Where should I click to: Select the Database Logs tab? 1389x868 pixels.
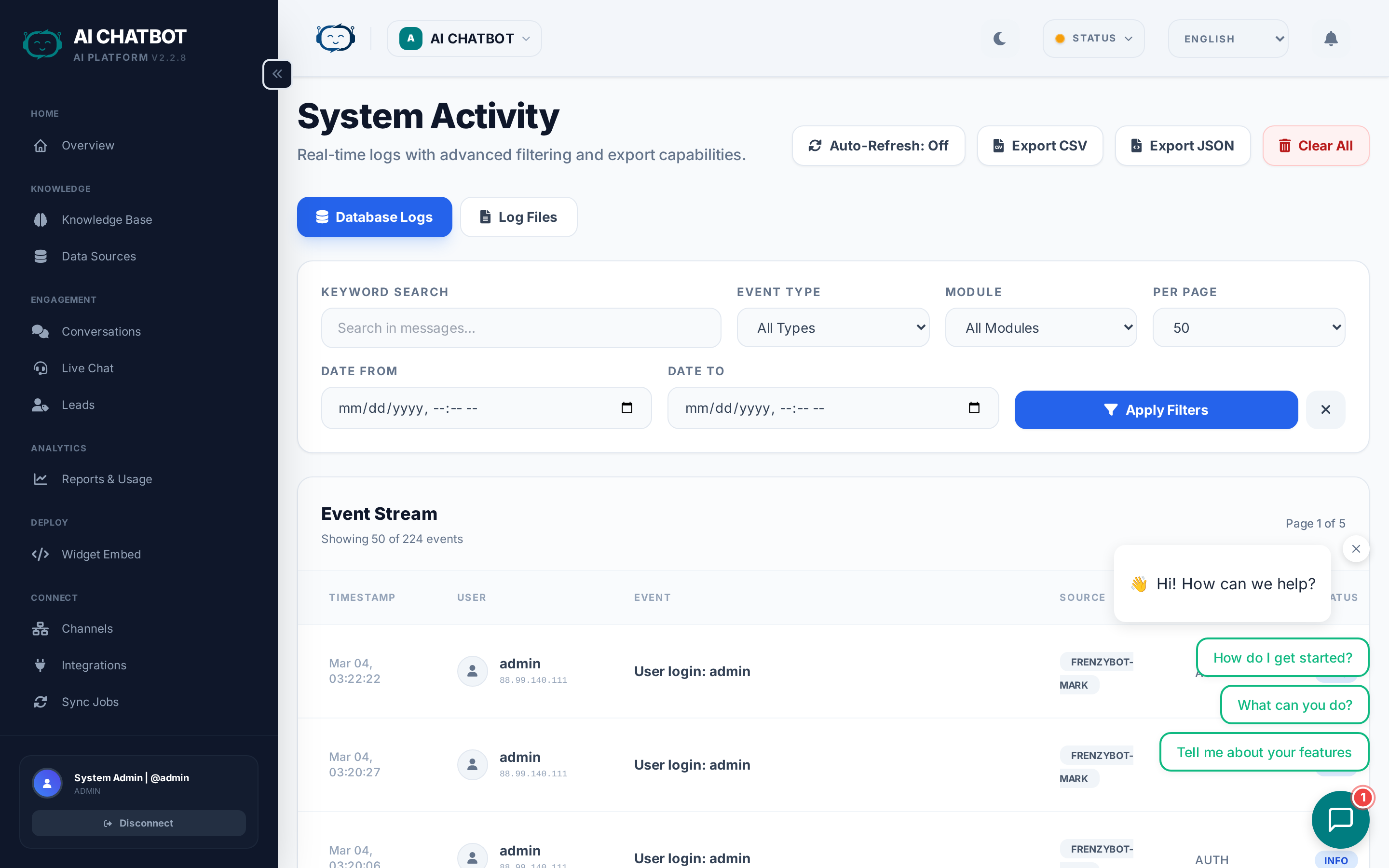click(374, 217)
